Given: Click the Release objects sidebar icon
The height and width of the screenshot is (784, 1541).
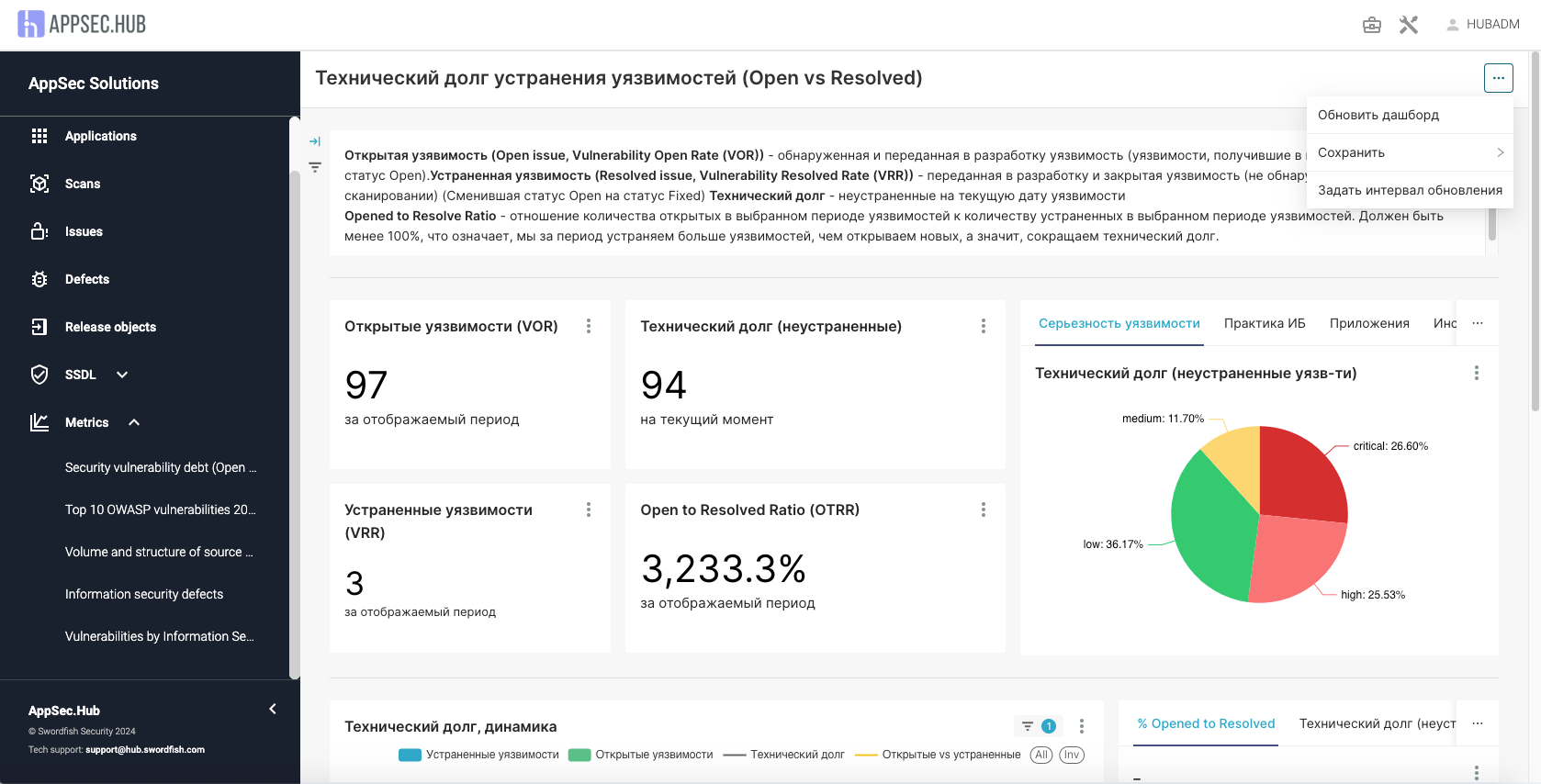Looking at the screenshot, I should [39, 327].
